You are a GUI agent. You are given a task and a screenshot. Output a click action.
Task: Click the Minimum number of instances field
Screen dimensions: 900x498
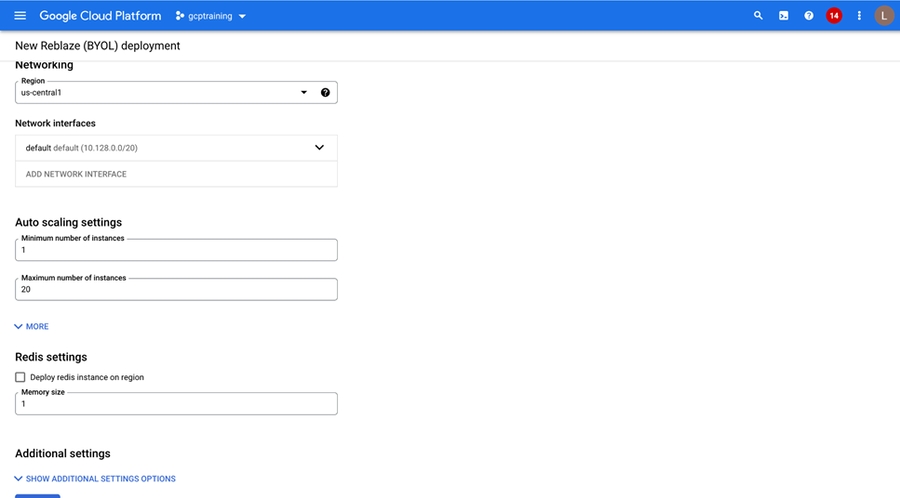coord(176,250)
